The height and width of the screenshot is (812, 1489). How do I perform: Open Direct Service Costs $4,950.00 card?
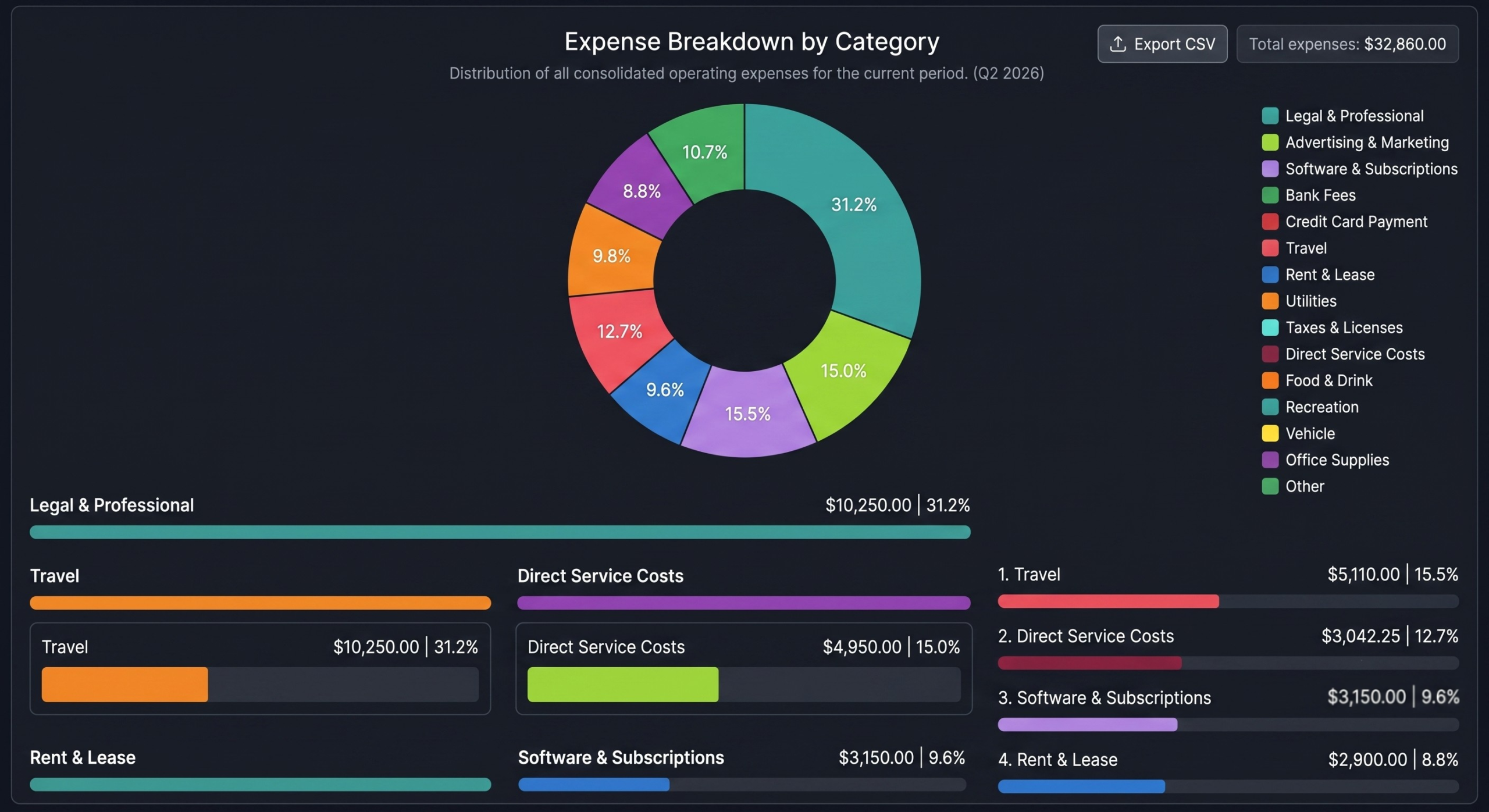[744, 669]
